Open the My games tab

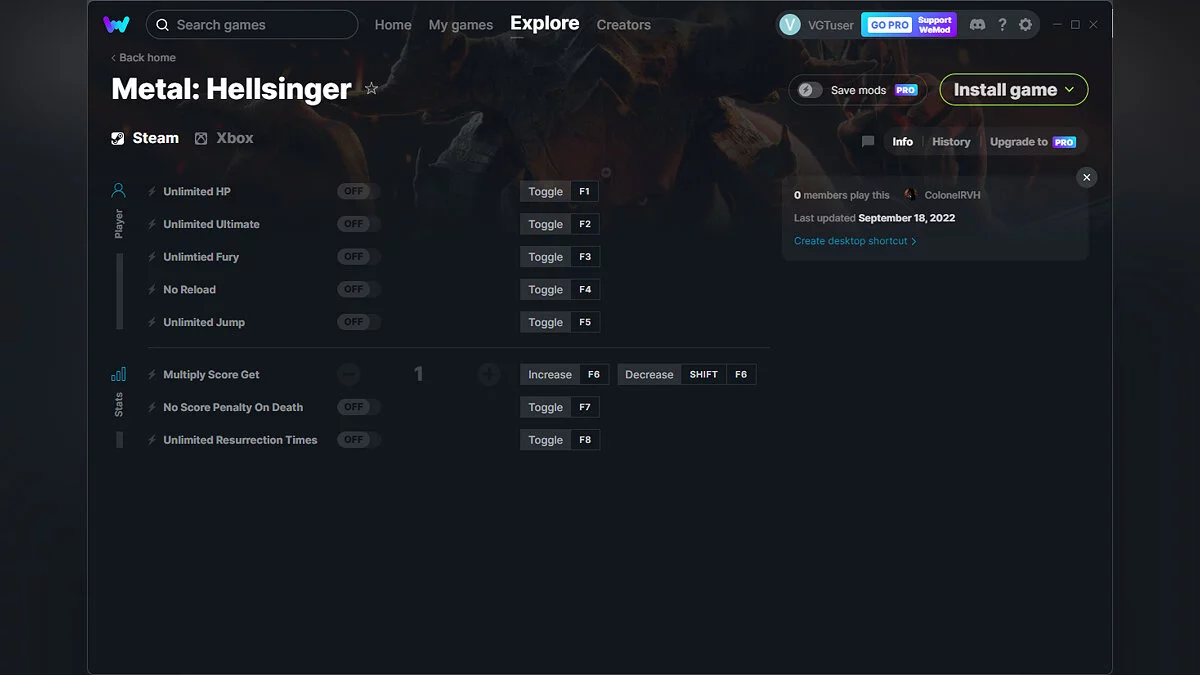461,25
